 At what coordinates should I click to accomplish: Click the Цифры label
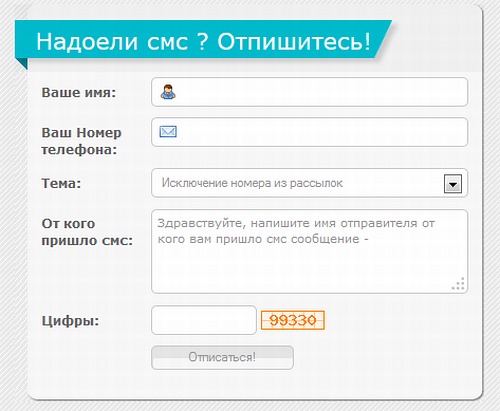(x=70, y=321)
